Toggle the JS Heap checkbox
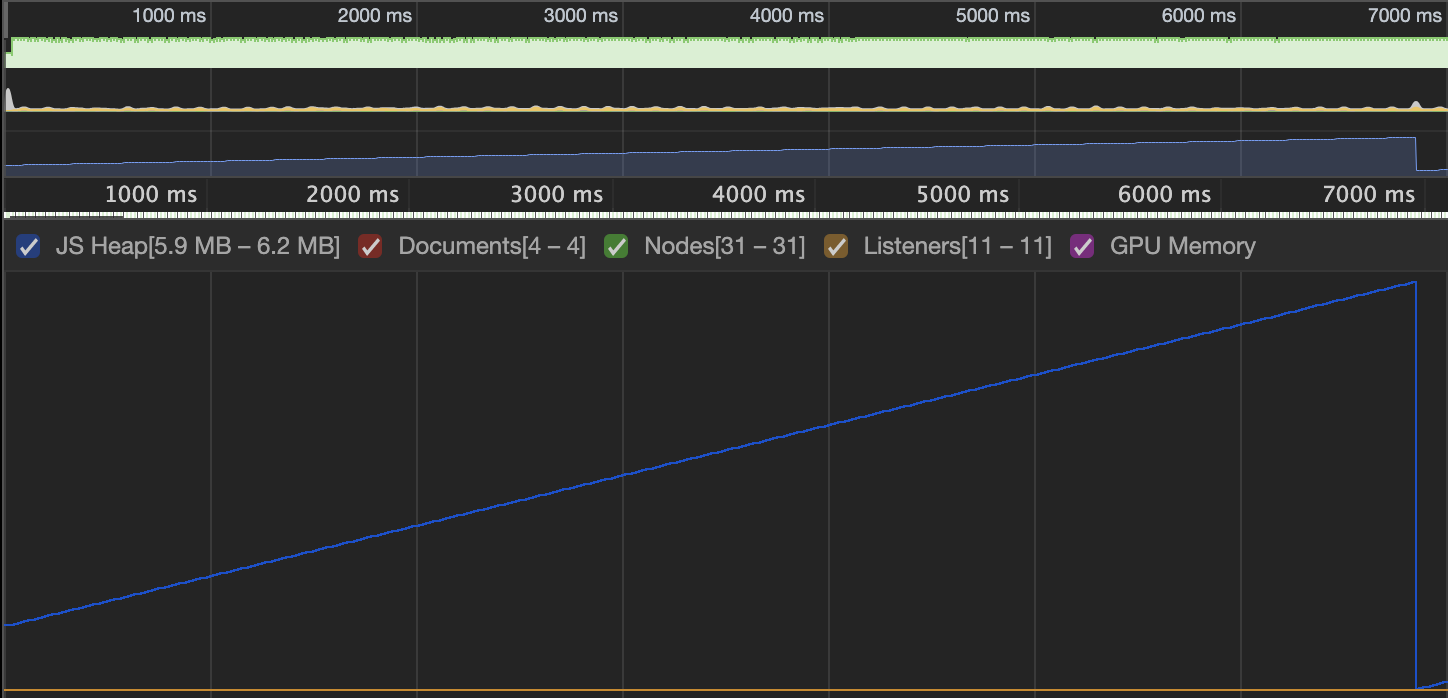 pyautogui.click(x=28, y=246)
